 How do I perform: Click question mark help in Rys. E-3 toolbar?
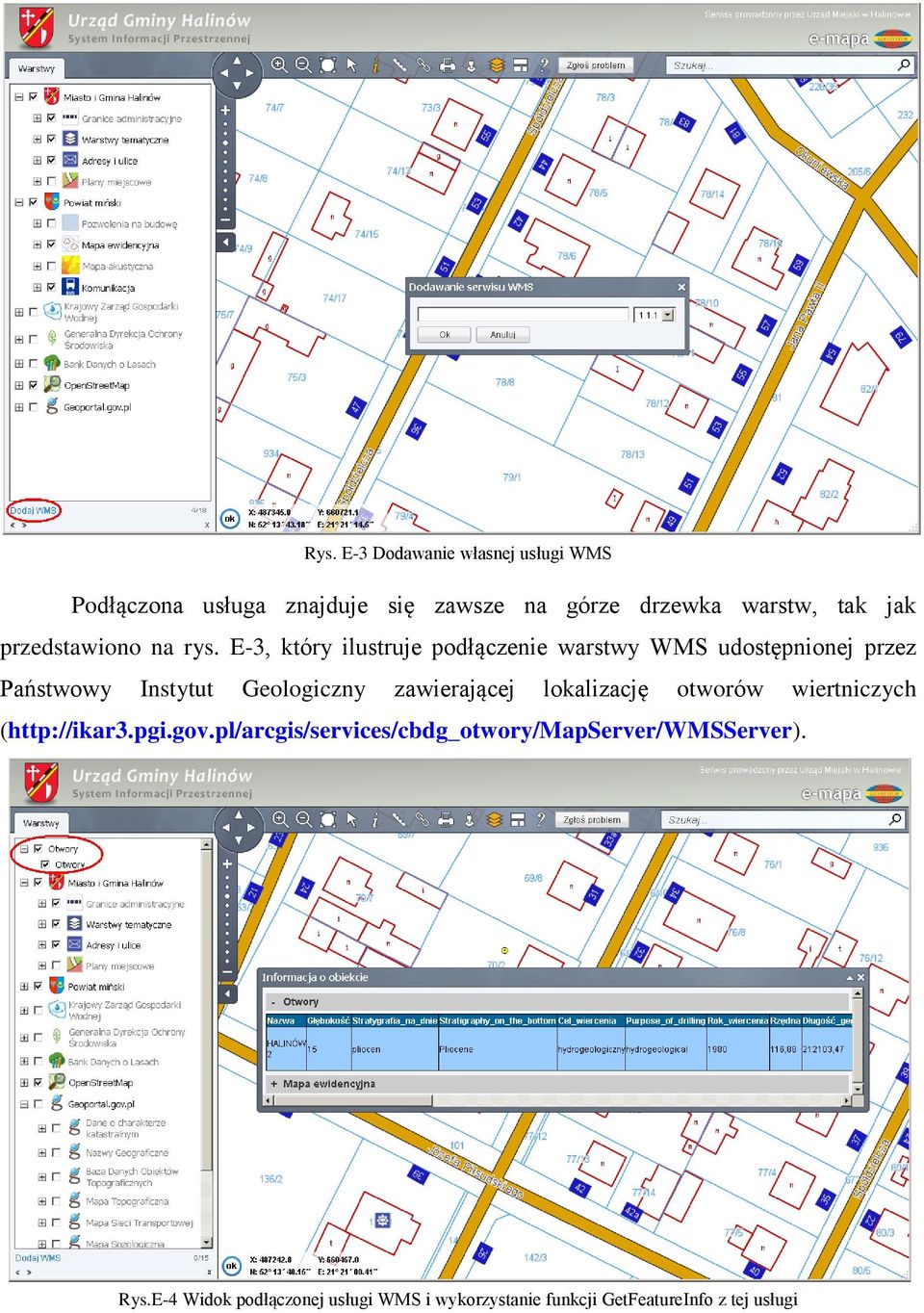coord(544,64)
